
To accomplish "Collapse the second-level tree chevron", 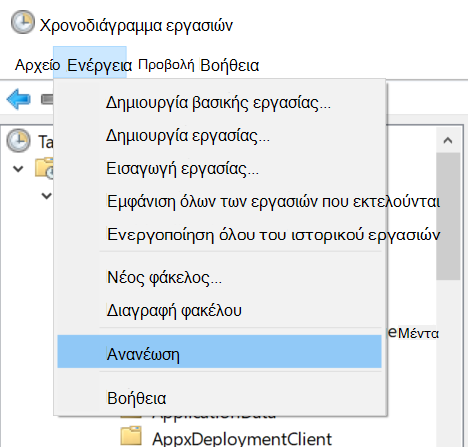I will pyautogui.click(x=46, y=196).
